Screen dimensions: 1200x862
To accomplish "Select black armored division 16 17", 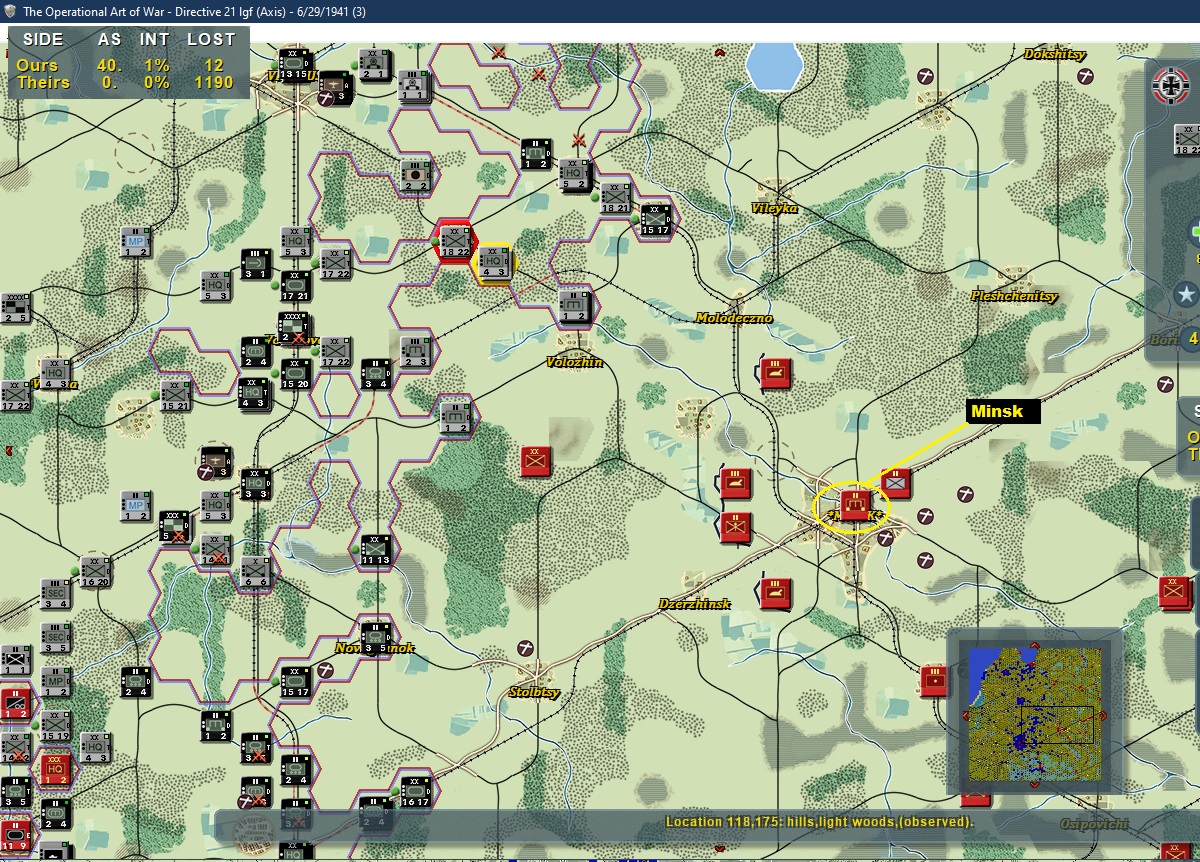I will 416,792.
